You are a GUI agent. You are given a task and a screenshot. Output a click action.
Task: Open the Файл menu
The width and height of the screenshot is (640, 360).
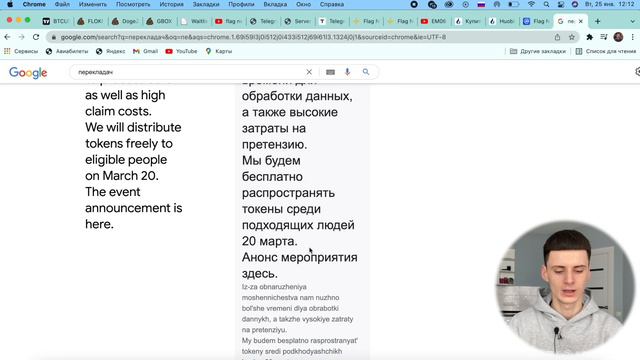pyautogui.click(x=62, y=4)
